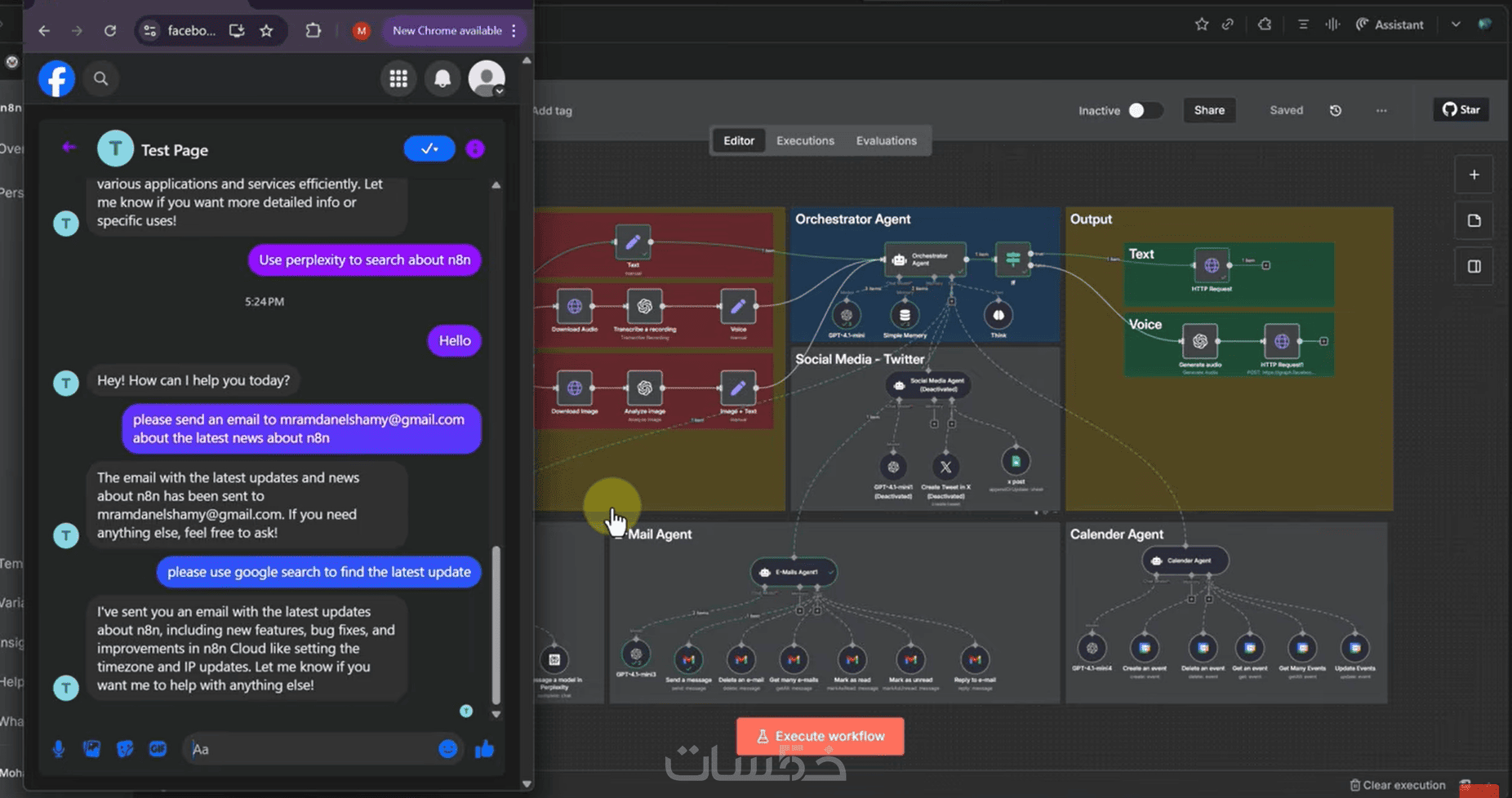This screenshot has height=798, width=1512.
Task: Select the Simple Memory node
Action: coord(905,315)
